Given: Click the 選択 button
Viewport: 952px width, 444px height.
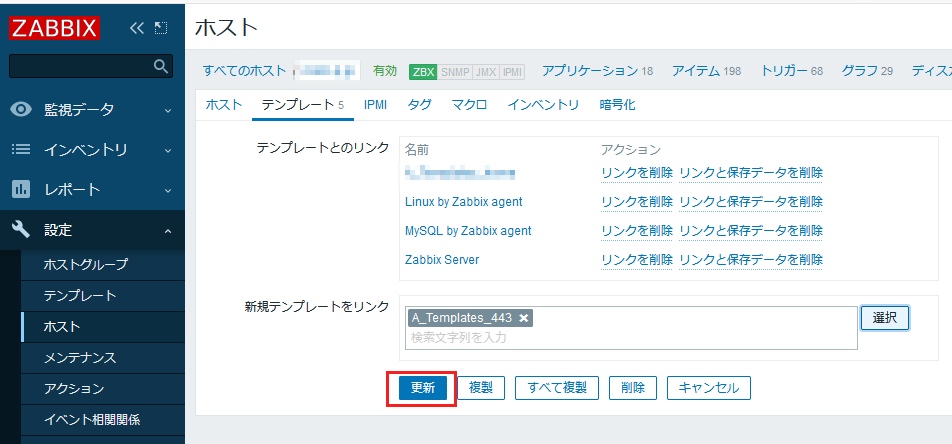Looking at the screenshot, I should pyautogui.click(x=885, y=318).
